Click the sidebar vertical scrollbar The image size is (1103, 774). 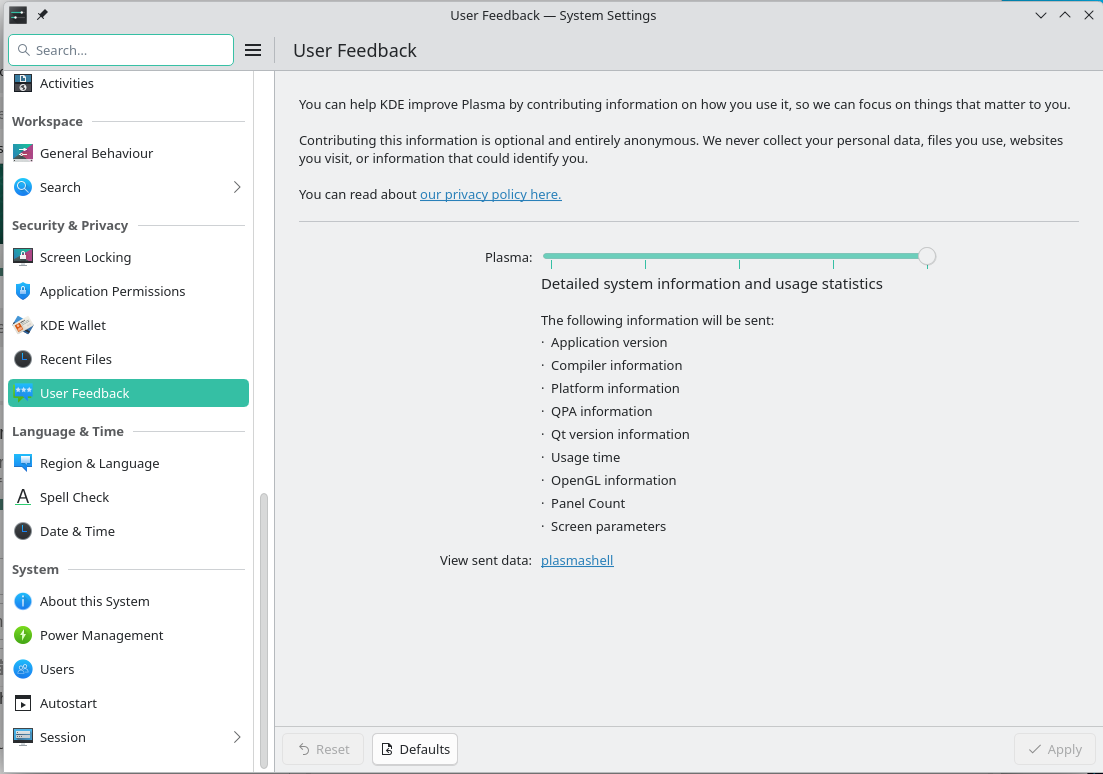(264, 630)
